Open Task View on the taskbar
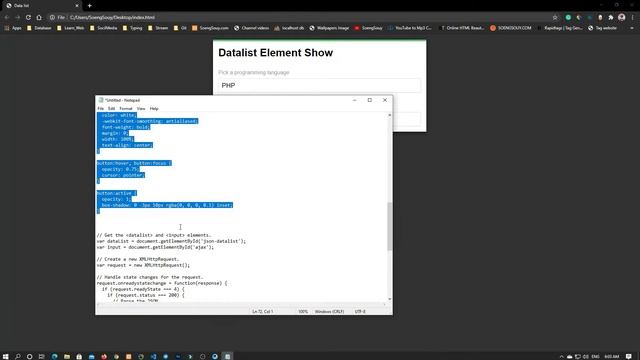The height and width of the screenshot is (360, 640). [x=42, y=356]
